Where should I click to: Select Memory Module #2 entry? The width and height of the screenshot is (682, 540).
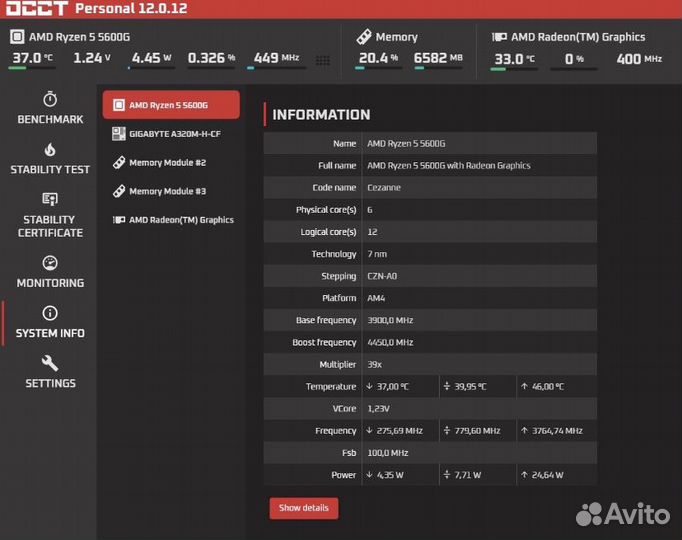click(171, 163)
